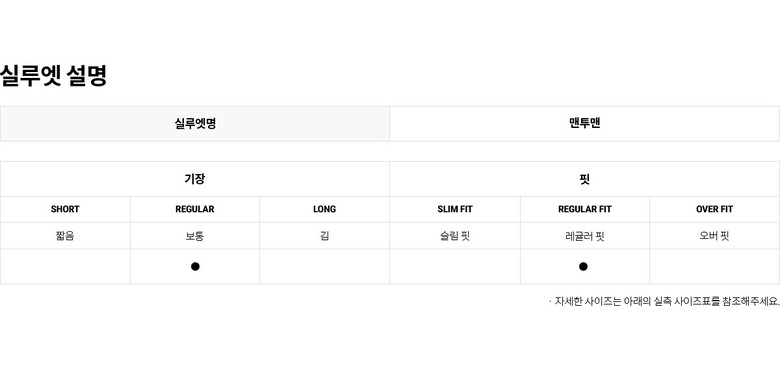
Task: Click the 기장 section header
Action: tap(195, 179)
